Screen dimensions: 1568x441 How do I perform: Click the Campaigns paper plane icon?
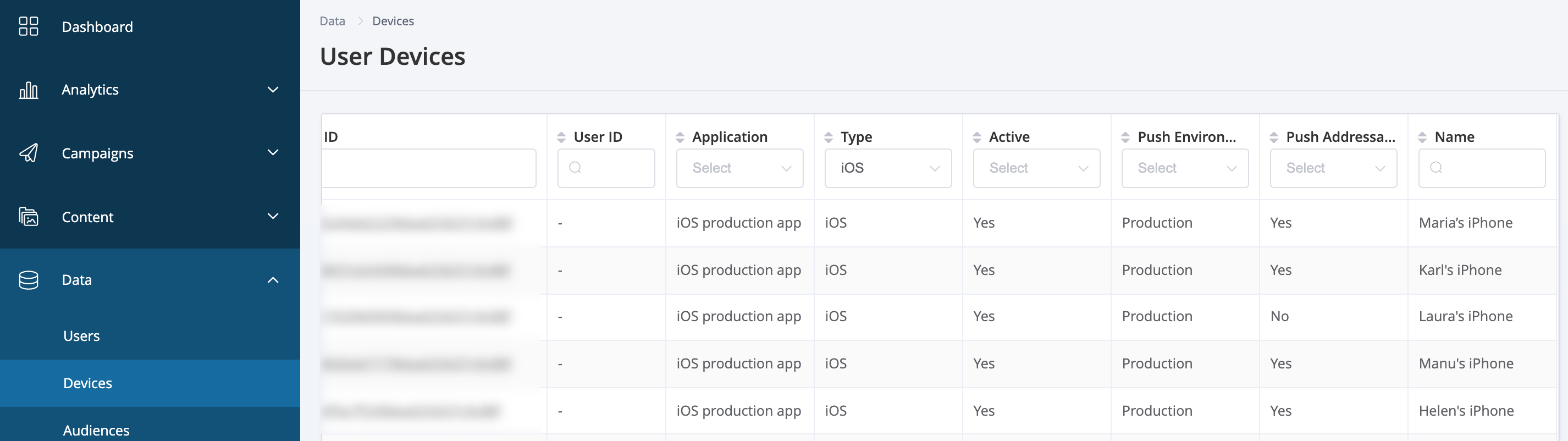28,153
